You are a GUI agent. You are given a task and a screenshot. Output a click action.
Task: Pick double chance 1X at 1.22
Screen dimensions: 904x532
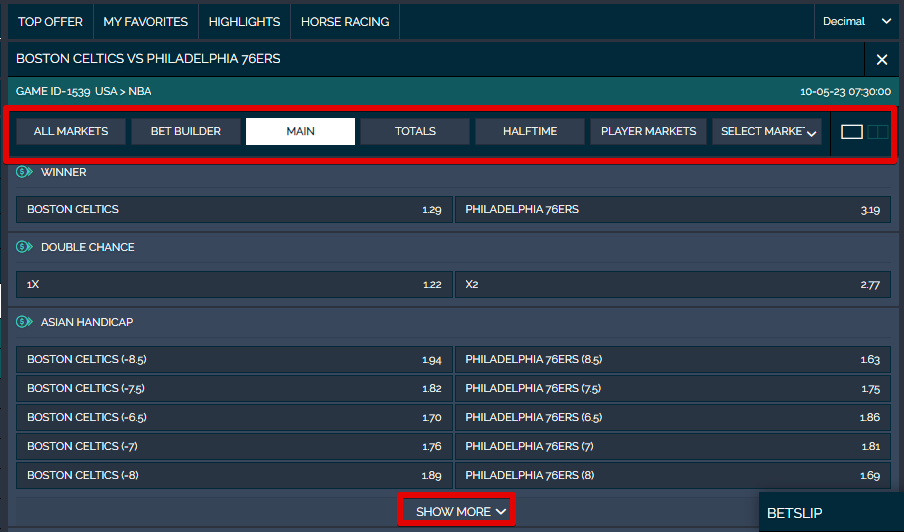coord(234,284)
